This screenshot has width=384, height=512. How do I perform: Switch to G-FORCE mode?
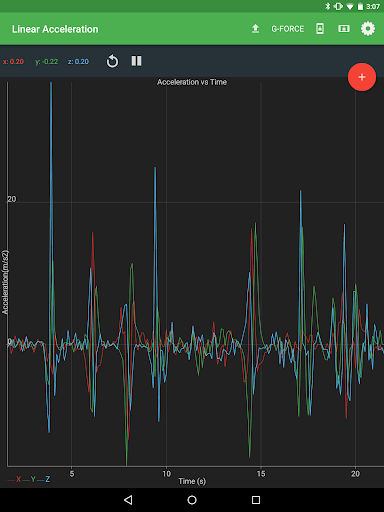tap(288, 29)
